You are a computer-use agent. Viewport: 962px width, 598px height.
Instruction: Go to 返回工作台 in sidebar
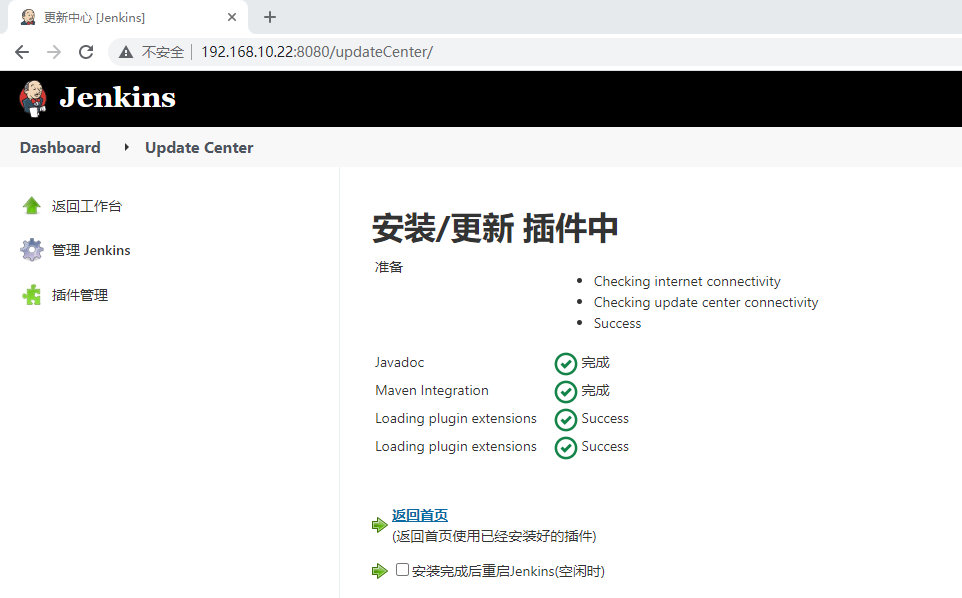[x=87, y=206]
